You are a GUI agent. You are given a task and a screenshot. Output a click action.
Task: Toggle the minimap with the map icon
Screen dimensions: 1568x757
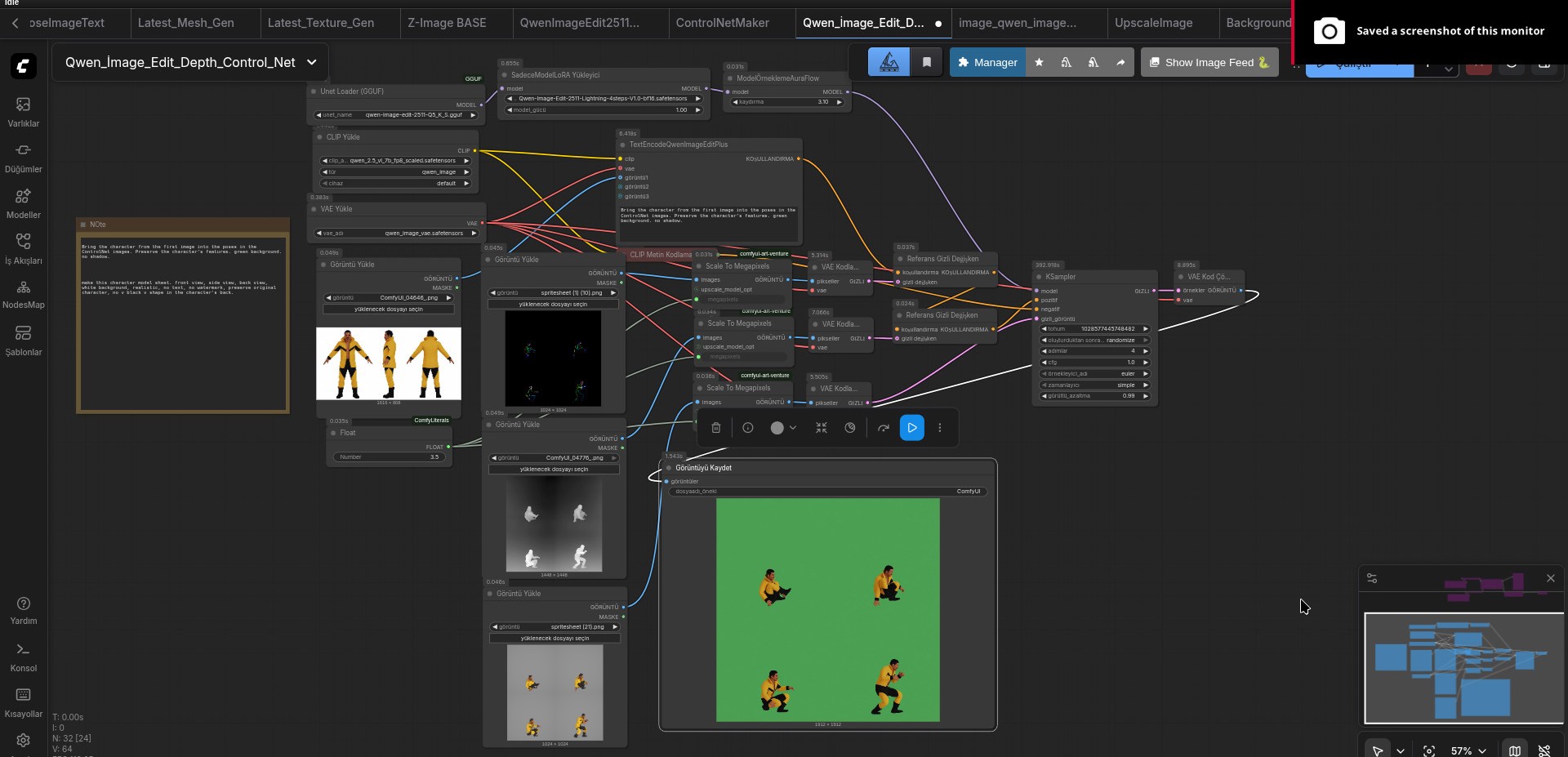1514,750
